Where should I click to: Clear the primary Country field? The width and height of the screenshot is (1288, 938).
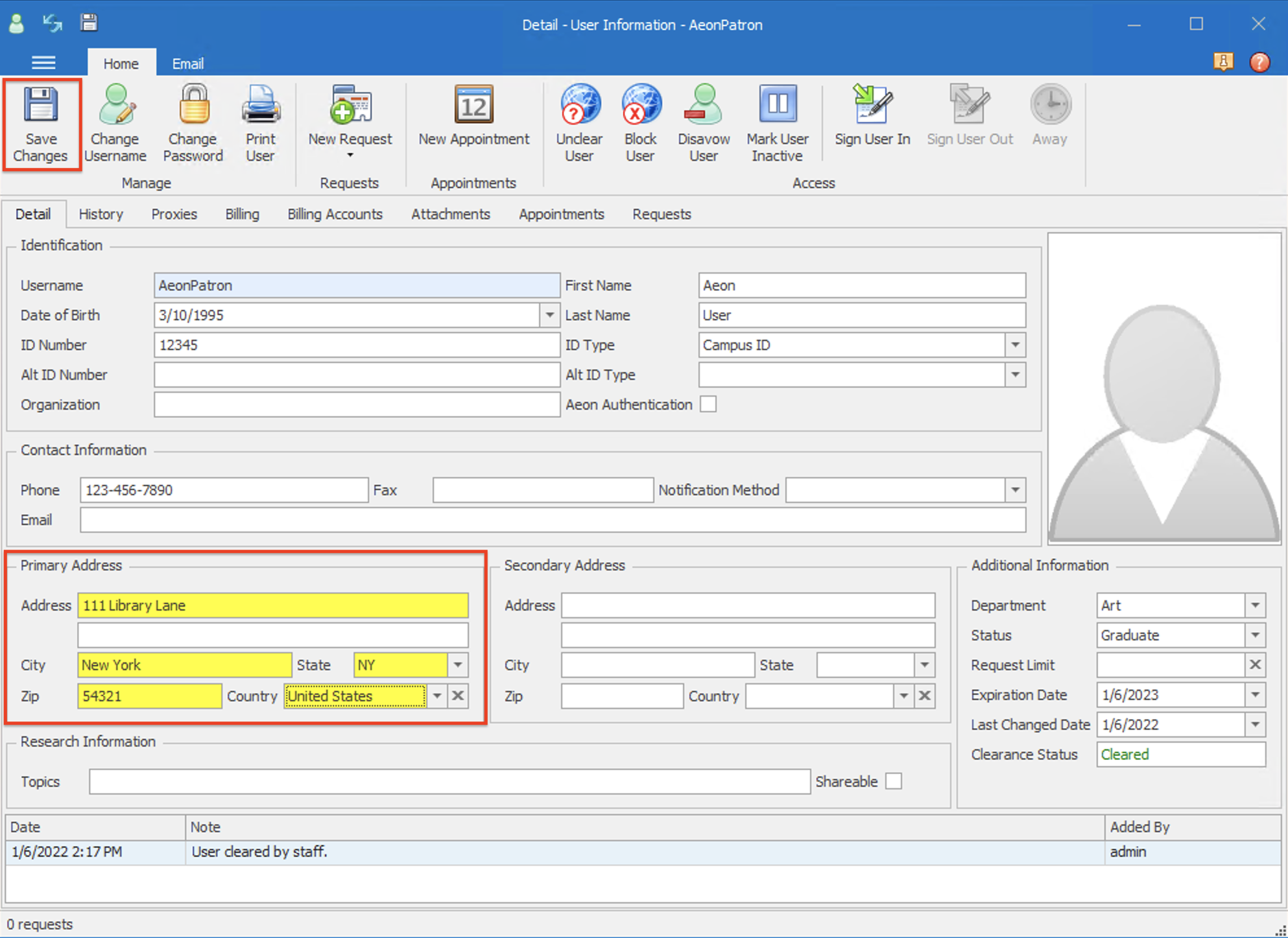pyautogui.click(x=458, y=696)
